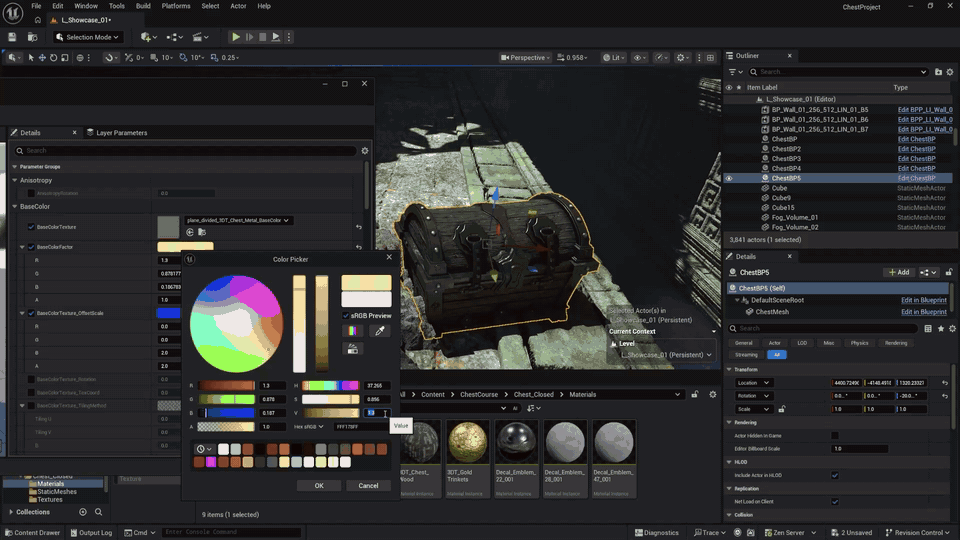This screenshot has height=540, width=960.
Task: Search collections magnifier icon
Action: click(x=99, y=512)
